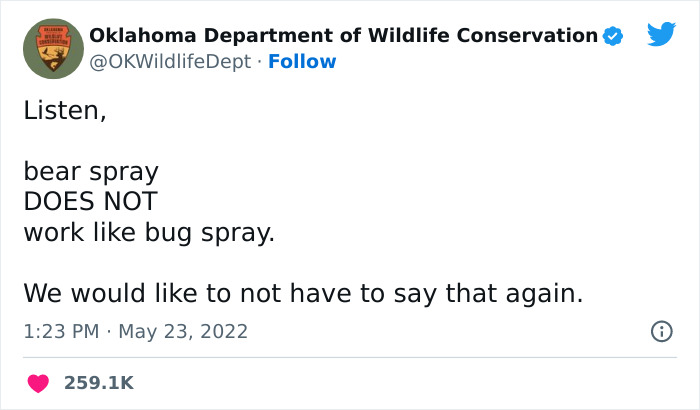Click the May 23, 2022 date
Screen dimensions: 700x410
tap(183, 331)
